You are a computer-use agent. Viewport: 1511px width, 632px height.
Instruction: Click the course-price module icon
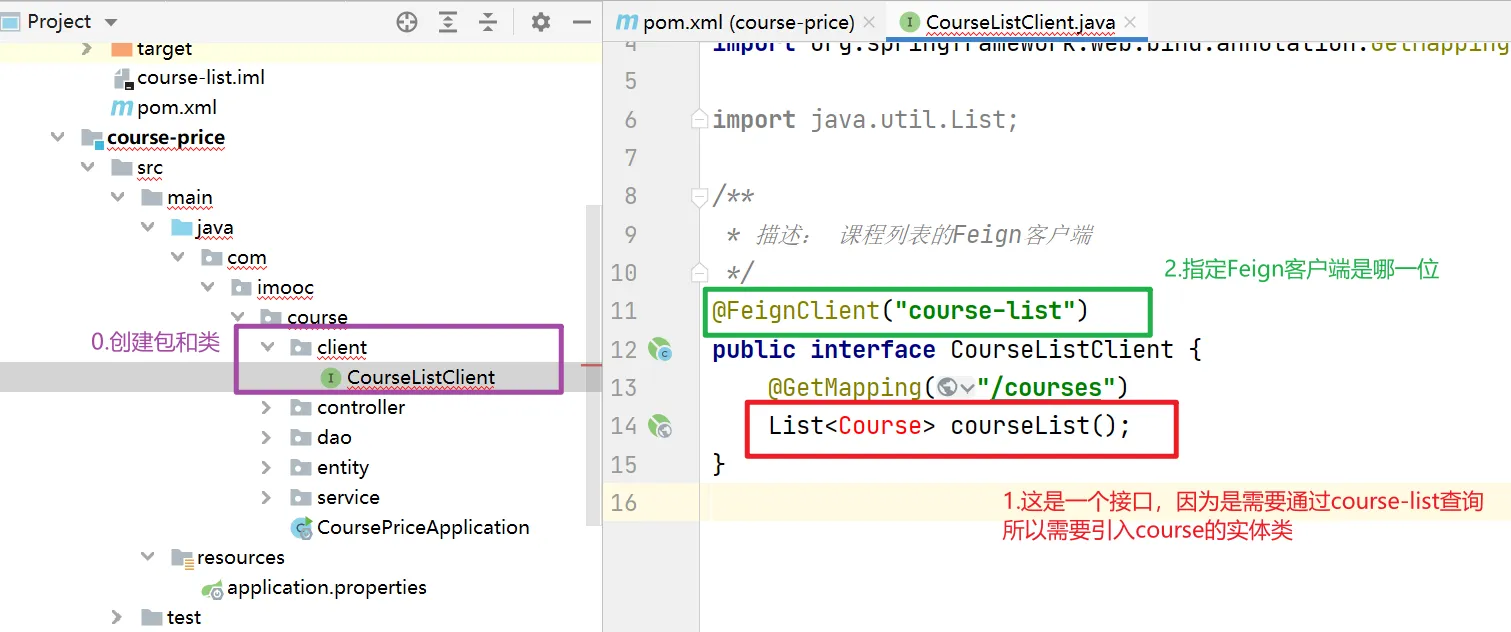pyautogui.click(x=91, y=137)
